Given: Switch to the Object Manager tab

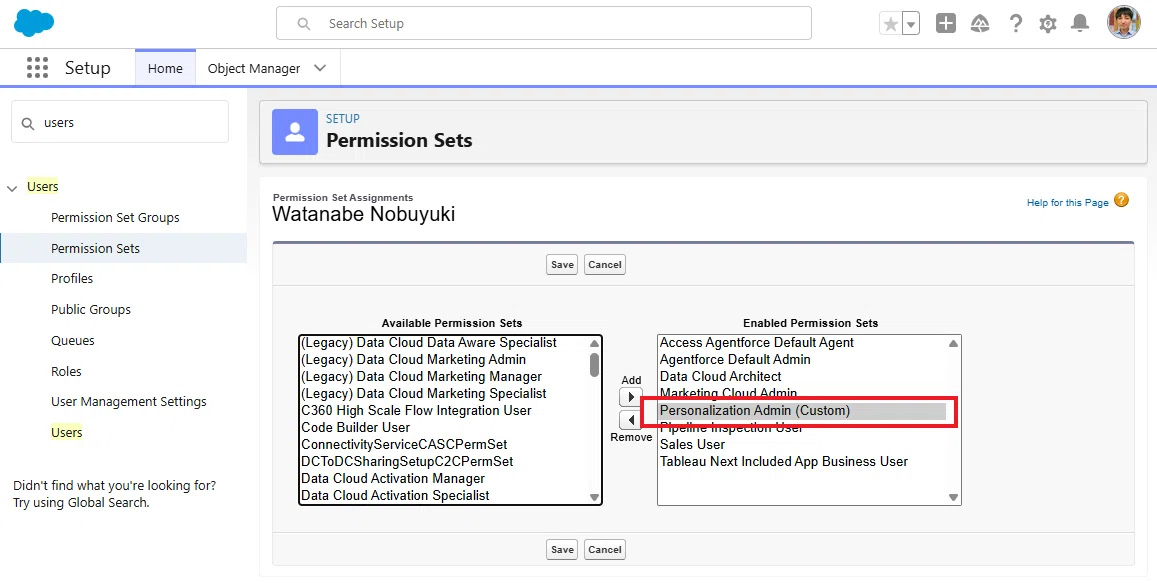Looking at the screenshot, I should (254, 68).
